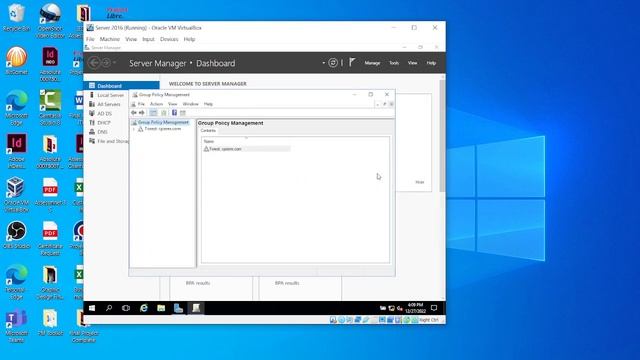Viewport: 640px width, 360px height.
Task: Click the guest taskbar clock
Action: (415, 308)
